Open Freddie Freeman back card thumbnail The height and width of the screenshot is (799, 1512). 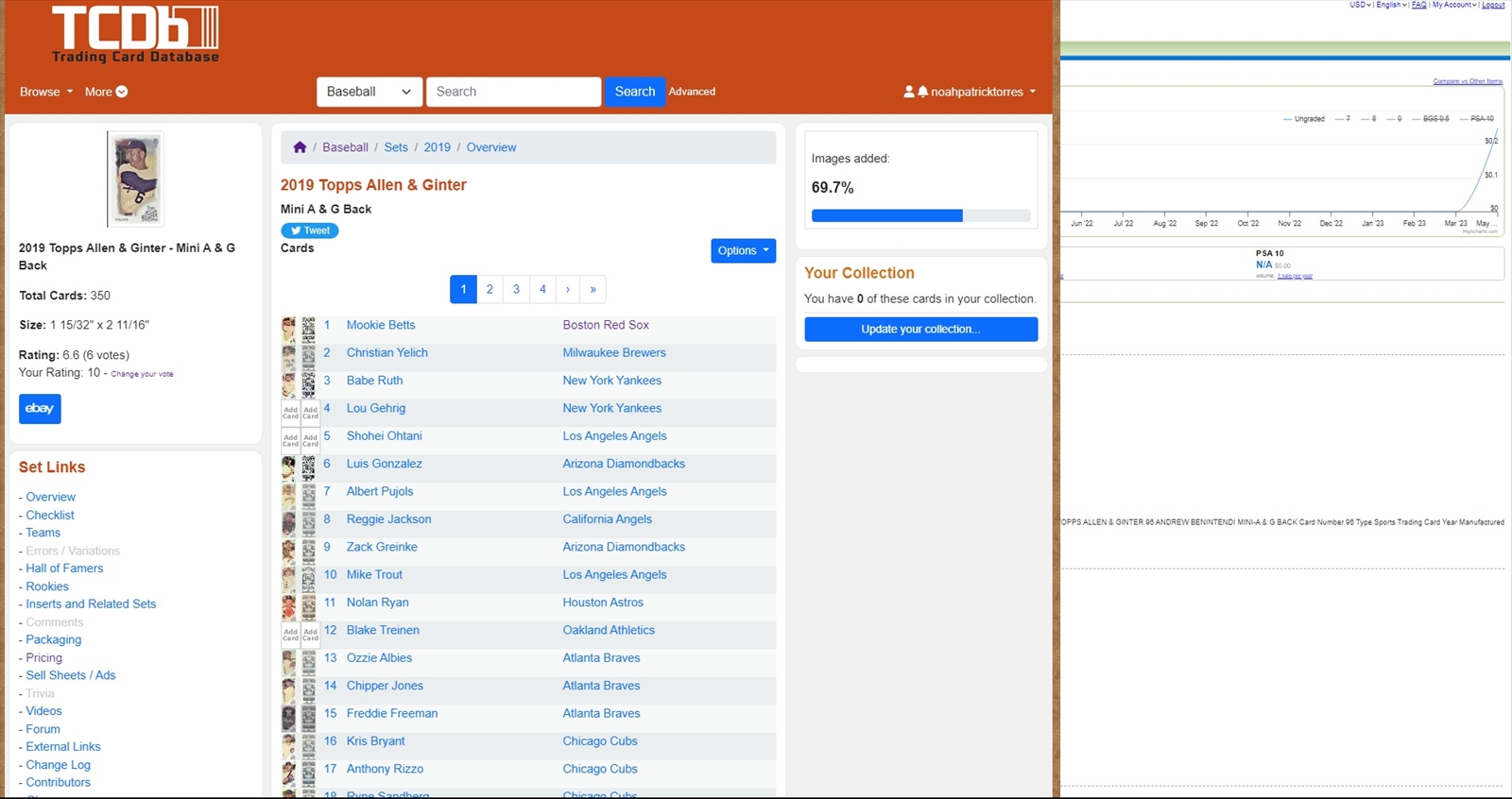tap(308, 718)
